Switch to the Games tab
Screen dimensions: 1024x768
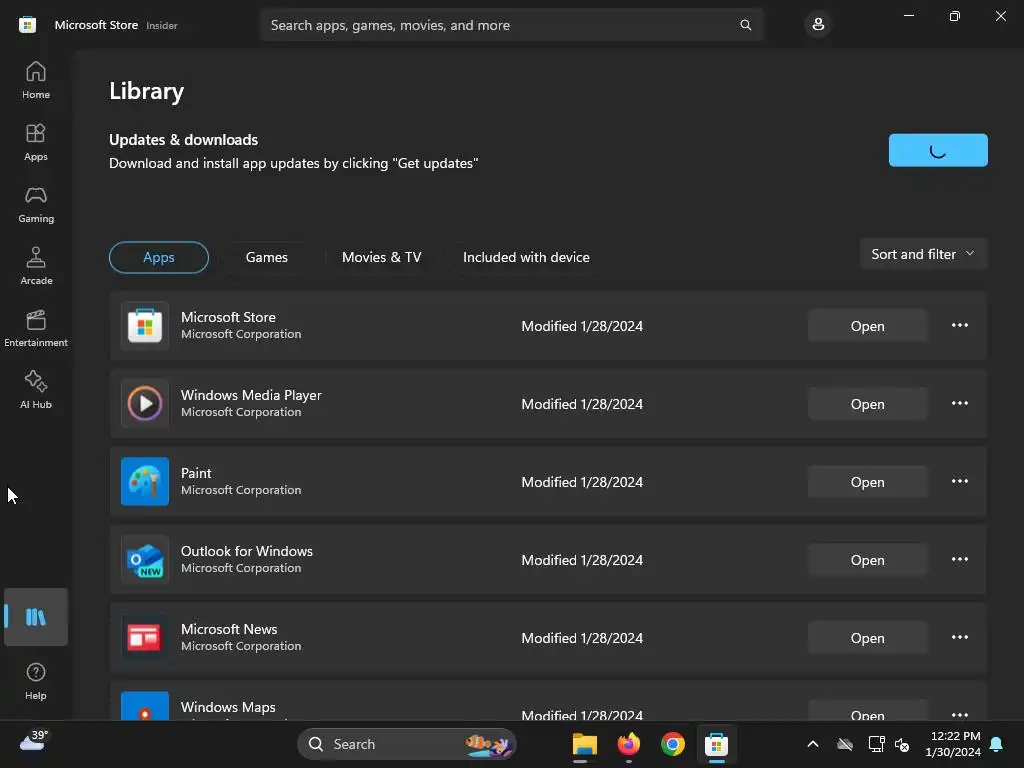coord(266,257)
